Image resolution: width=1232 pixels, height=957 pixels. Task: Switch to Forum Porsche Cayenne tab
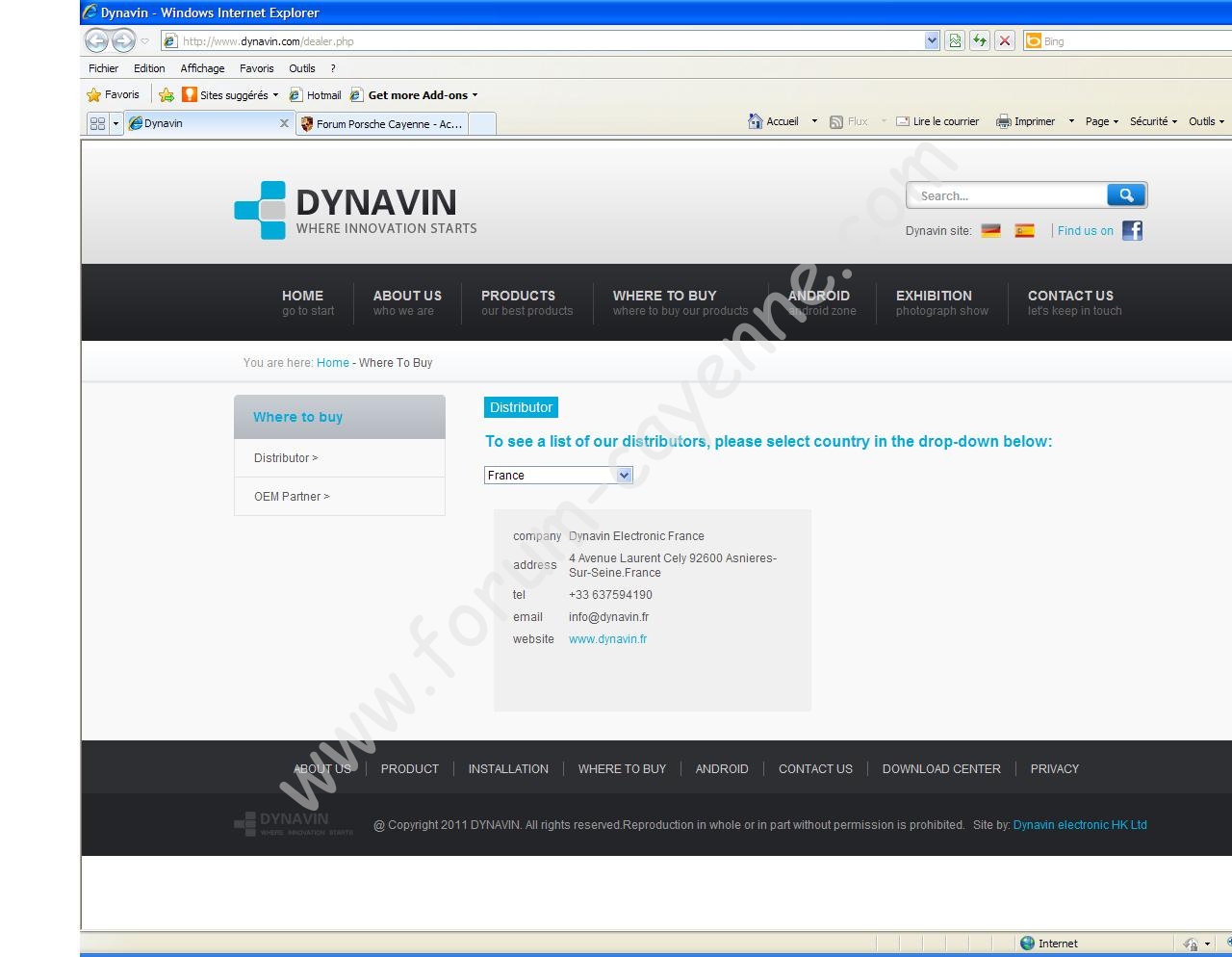coord(382,123)
